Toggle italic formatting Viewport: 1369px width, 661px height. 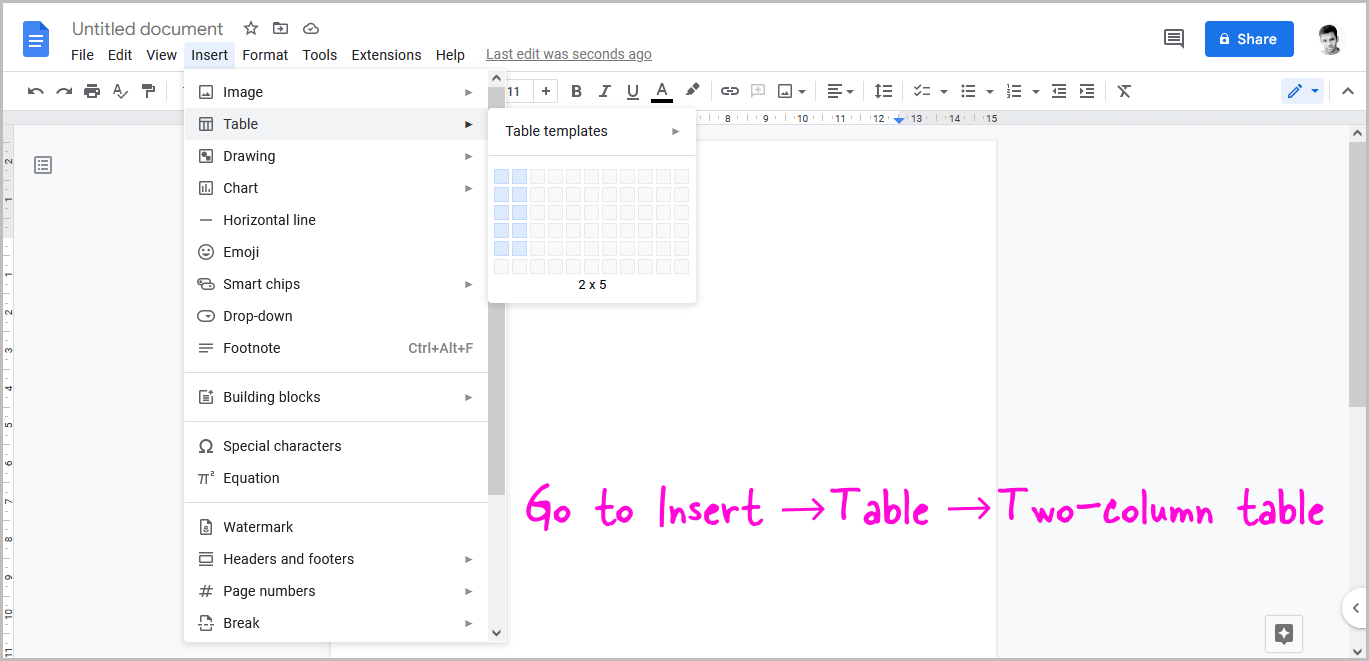[604, 91]
